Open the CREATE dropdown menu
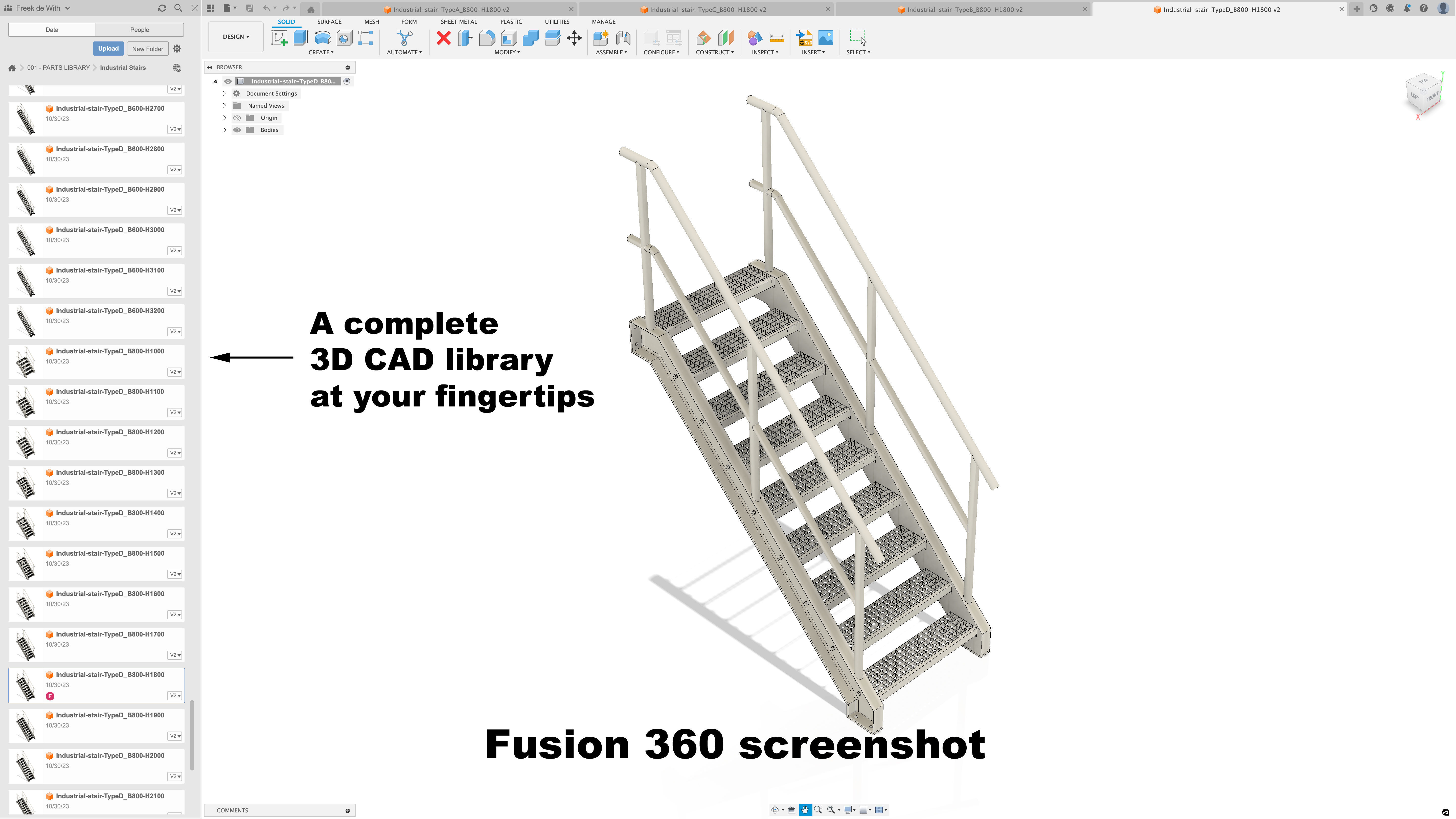 [x=321, y=52]
